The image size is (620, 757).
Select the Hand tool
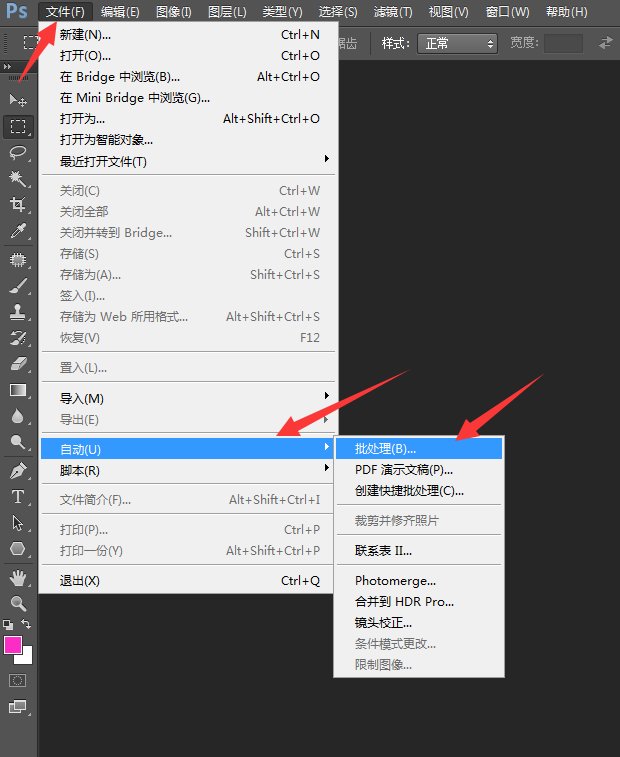pos(18,578)
